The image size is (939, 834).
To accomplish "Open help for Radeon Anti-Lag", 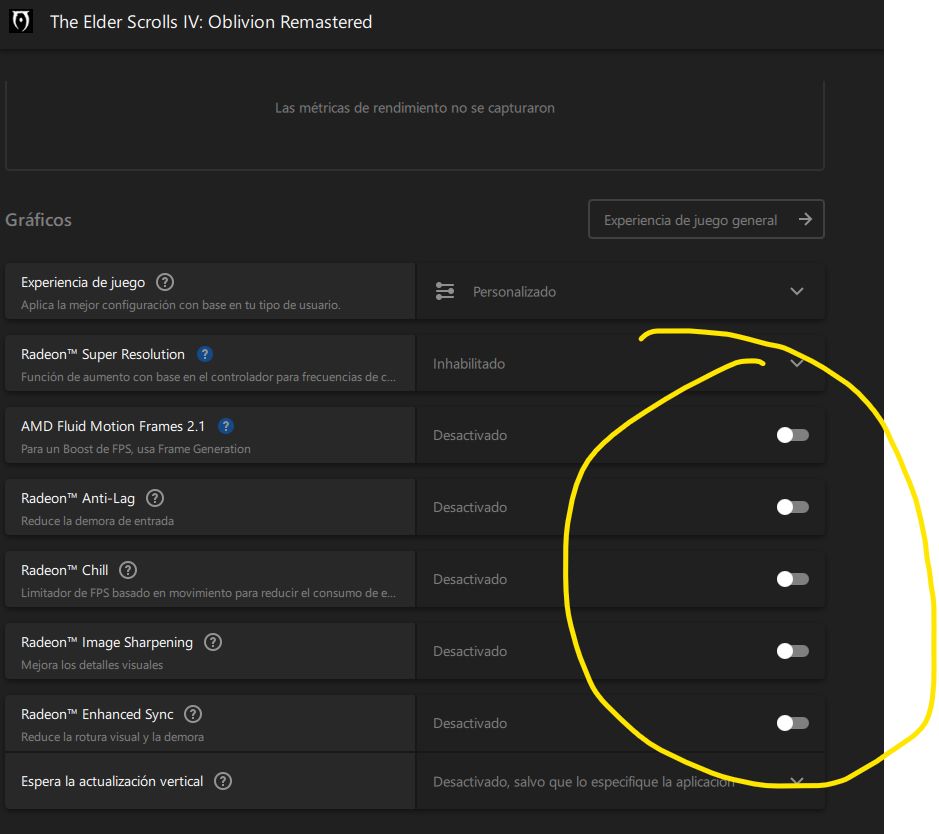I will (x=155, y=498).
